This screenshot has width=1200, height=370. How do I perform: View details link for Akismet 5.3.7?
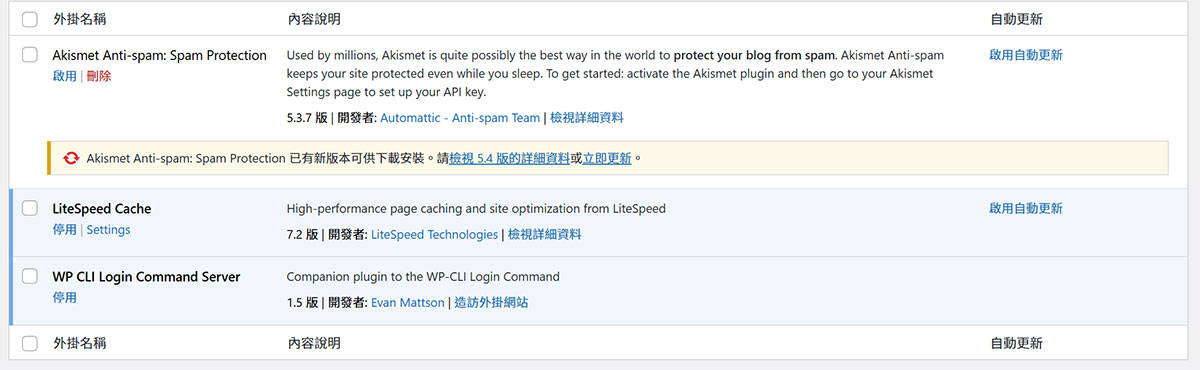[587, 117]
